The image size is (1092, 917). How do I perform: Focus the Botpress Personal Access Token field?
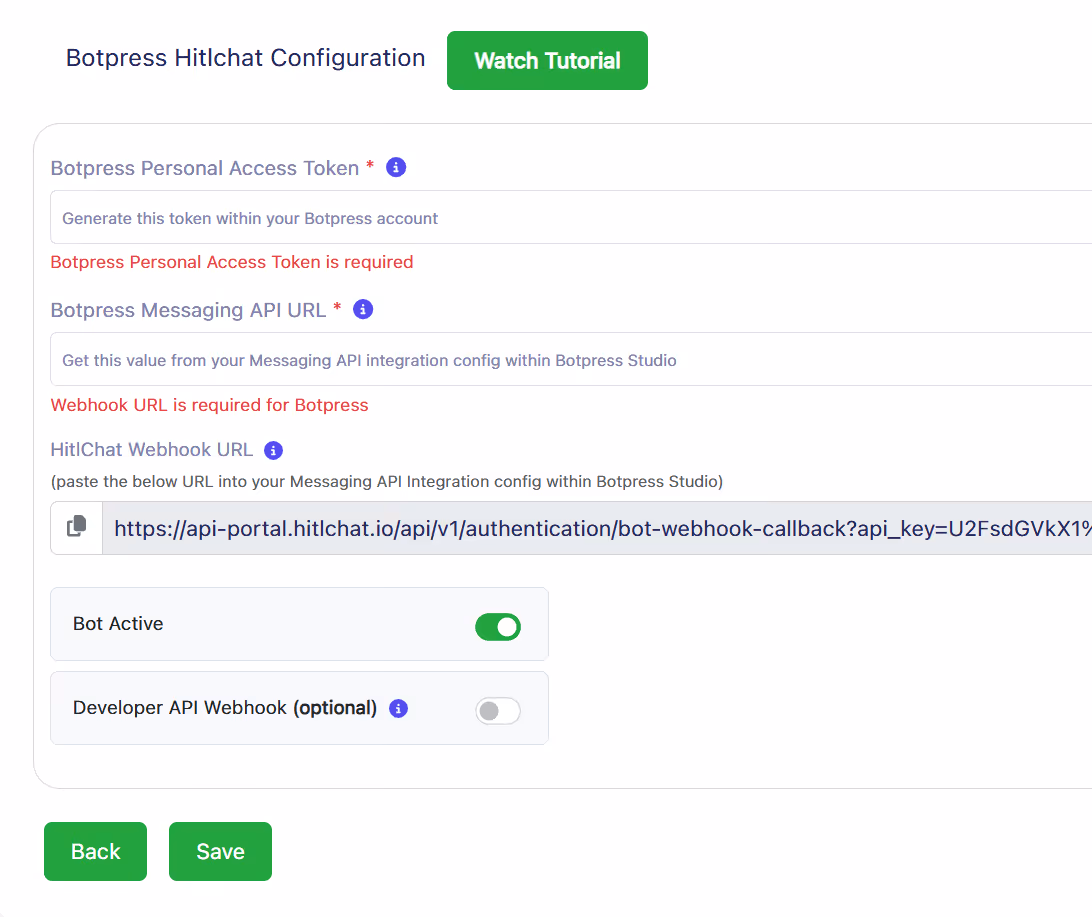coord(571,217)
